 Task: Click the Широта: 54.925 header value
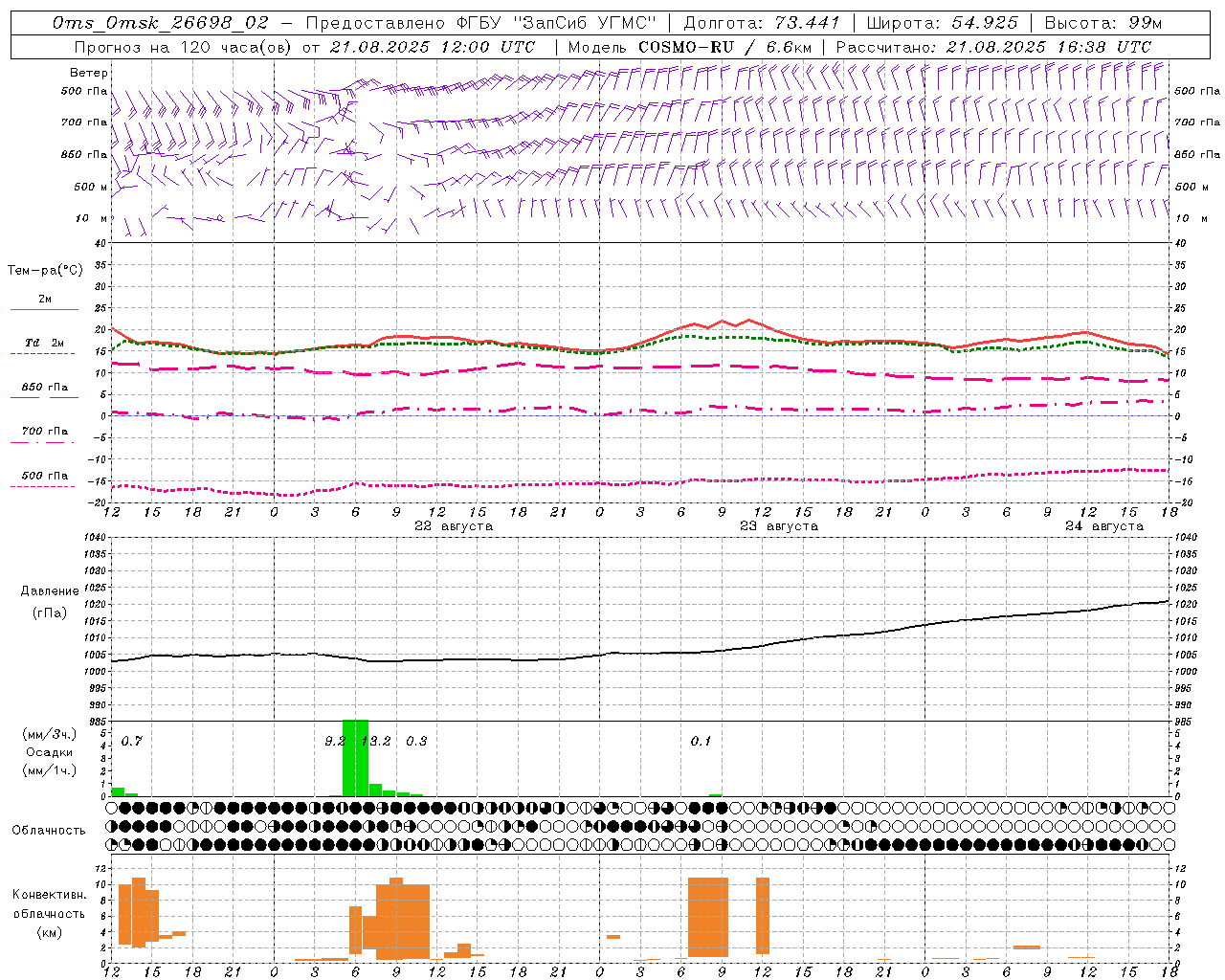[x=942, y=23]
